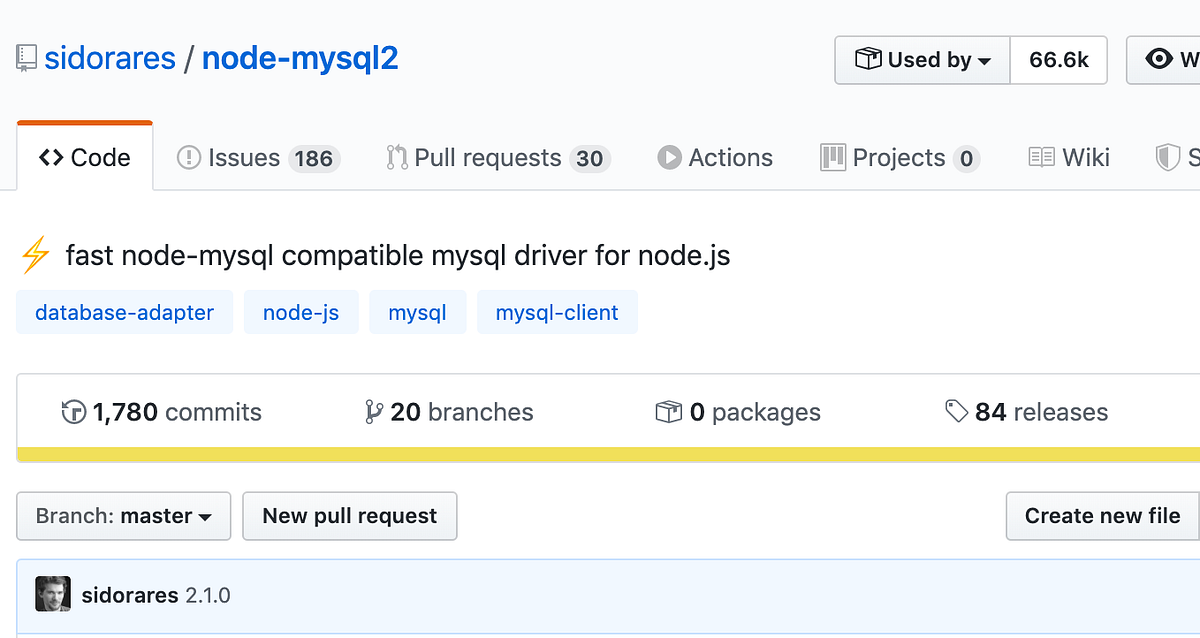This screenshot has height=638, width=1200.
Task: Open the Branch: master selector
Action: pyautogui.click(x=123, y=516)
